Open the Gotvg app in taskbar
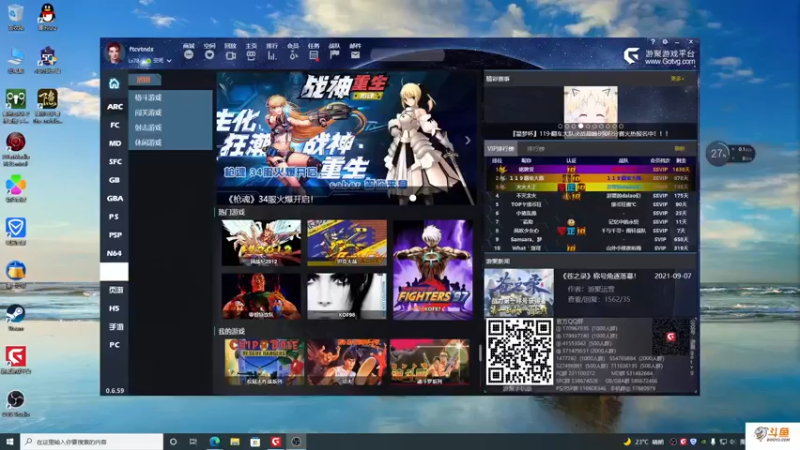Image resolution: width=800 pixels, height=450 pixels. click(276, 441)
